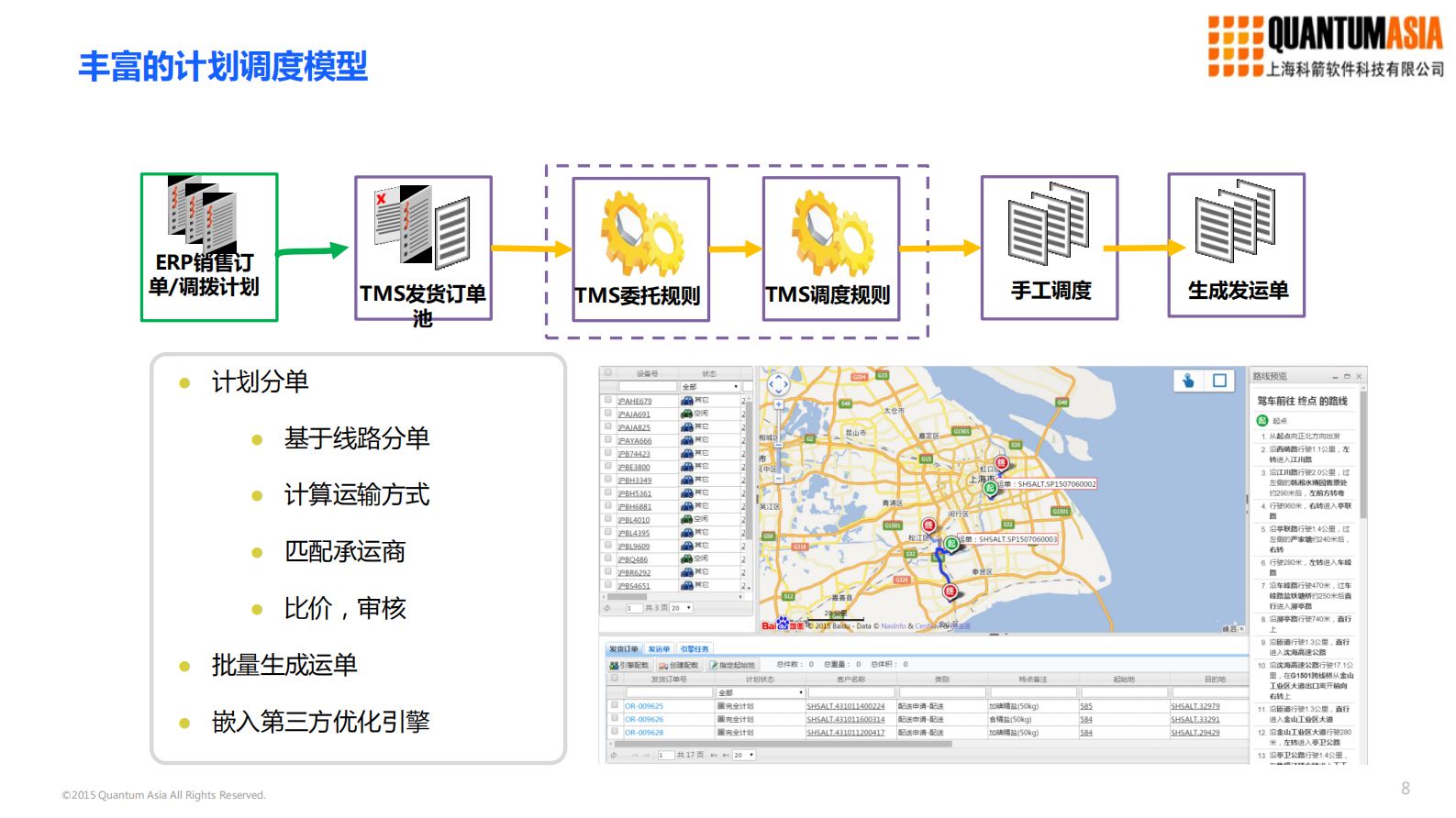Click the 引擎配载 toolbar button
The image size is (1456, 818).
click(629, 665)
